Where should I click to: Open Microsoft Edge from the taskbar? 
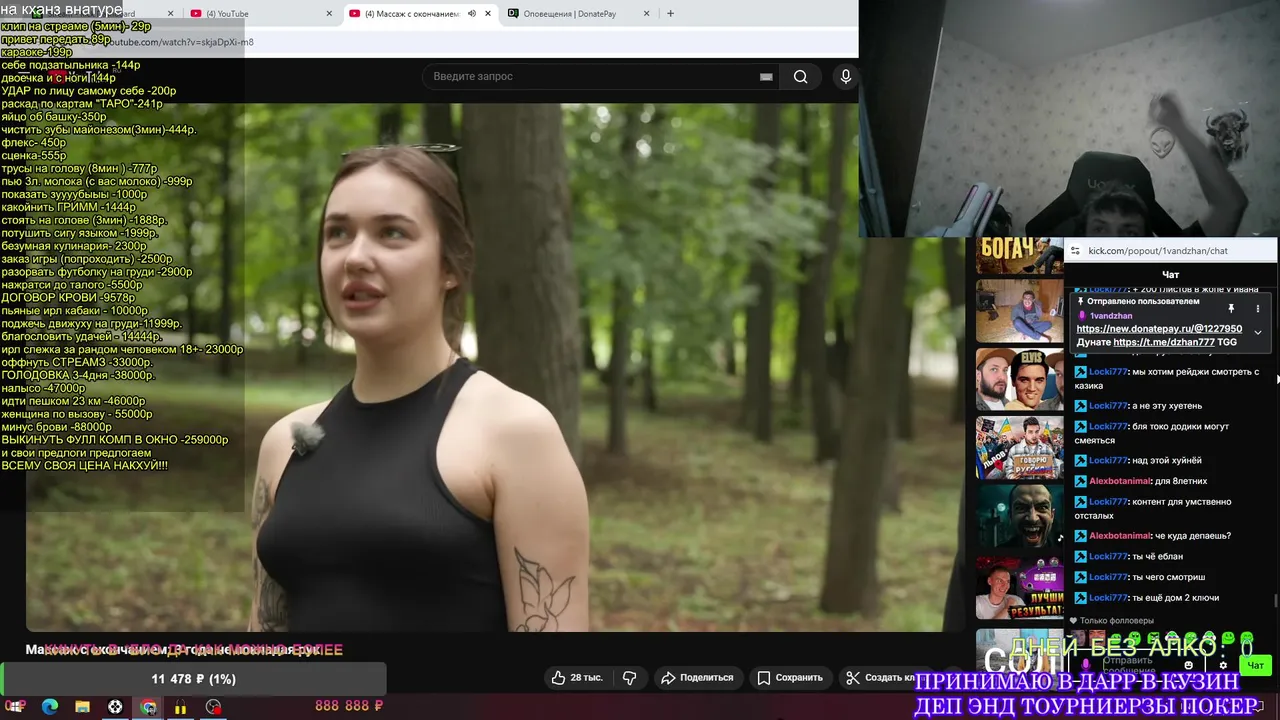pyautogui.click(x=50, y=707)
